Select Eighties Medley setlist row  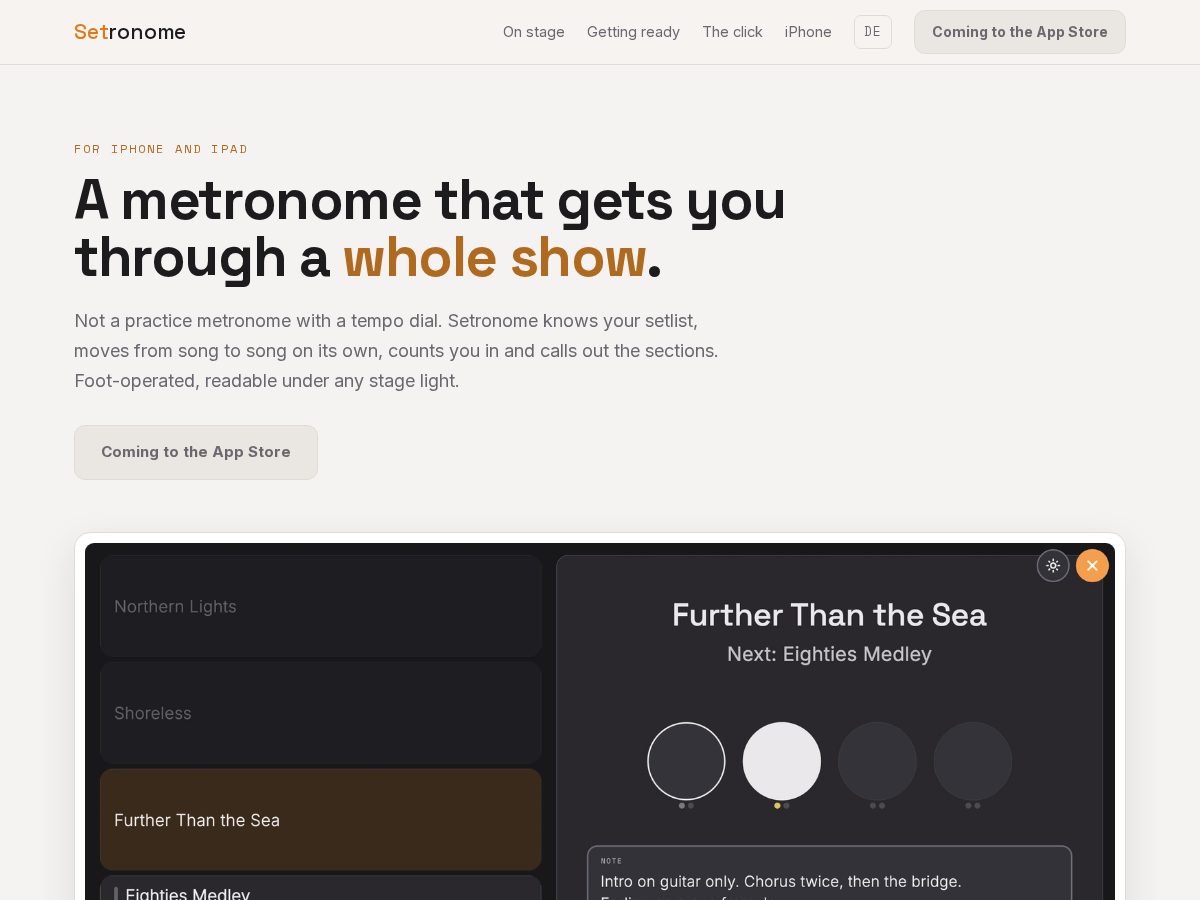pos(321,888)
